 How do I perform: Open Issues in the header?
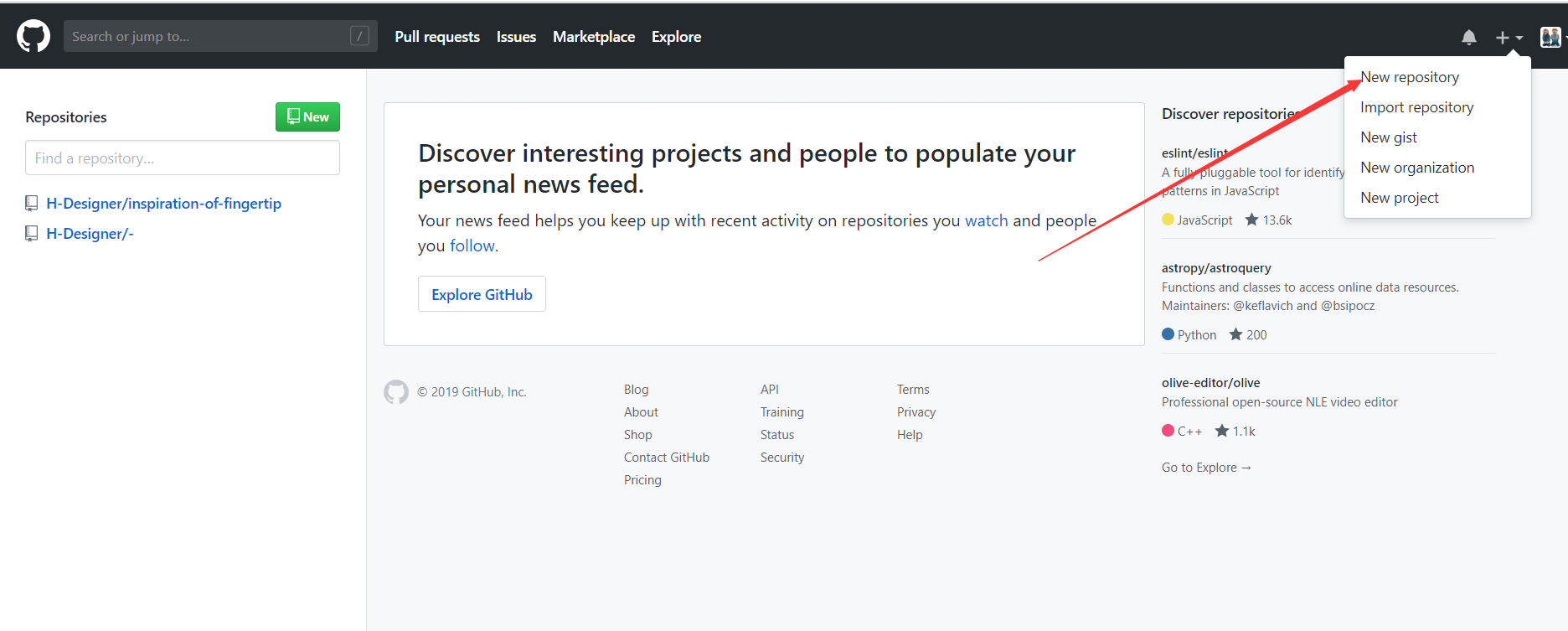click(516, 37)
